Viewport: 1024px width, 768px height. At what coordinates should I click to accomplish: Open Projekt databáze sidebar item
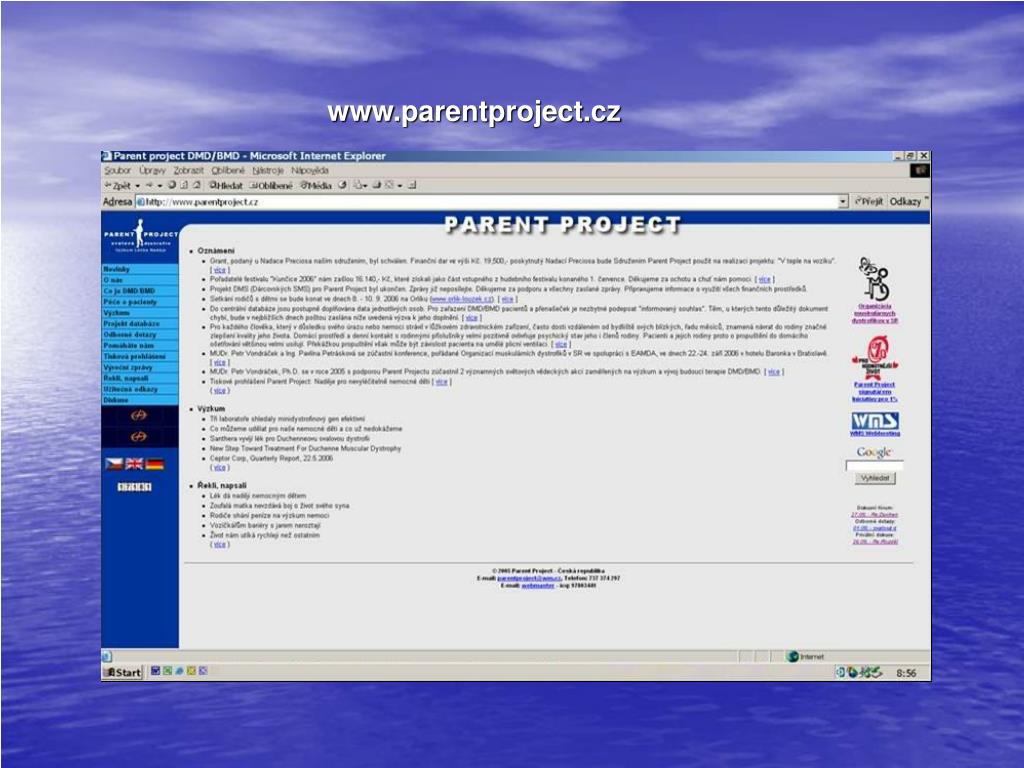[x=140, y=323]
